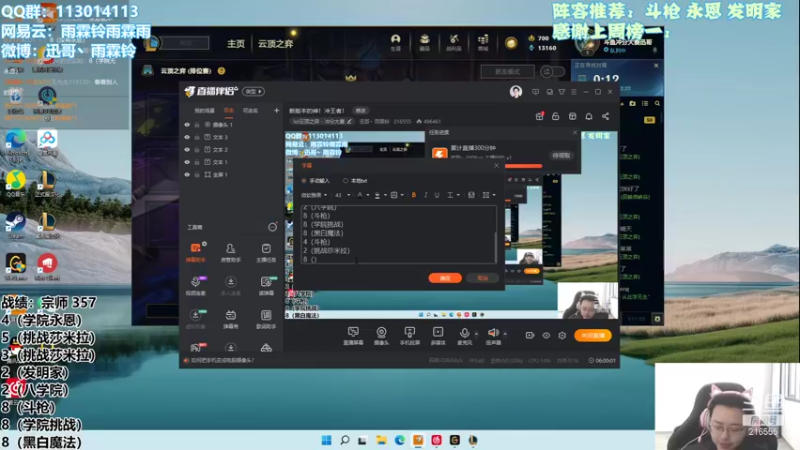Open 弹幕秀 tool icon

click(x=231, y=319)
